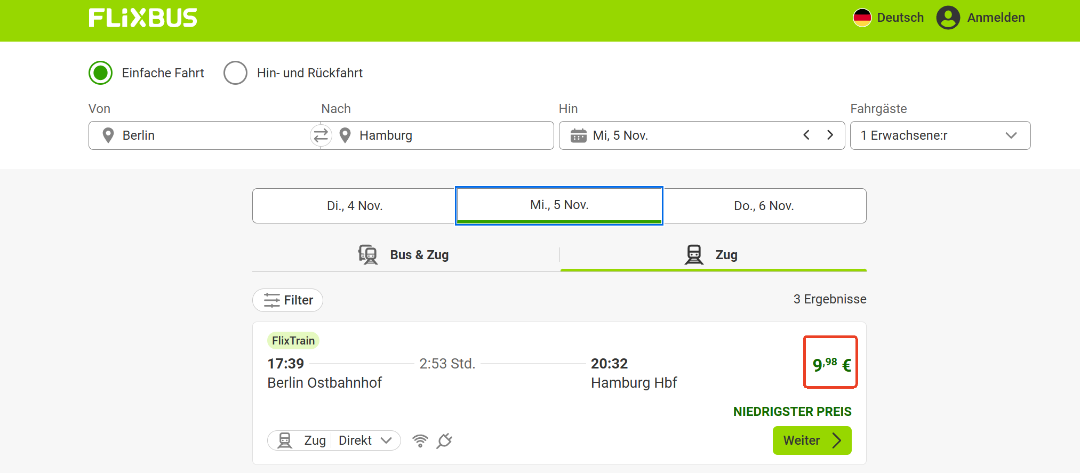The height and width of the screenshot is (473, 1080).
Task: Click the calendar icon in date field
Action: point(578,135)
